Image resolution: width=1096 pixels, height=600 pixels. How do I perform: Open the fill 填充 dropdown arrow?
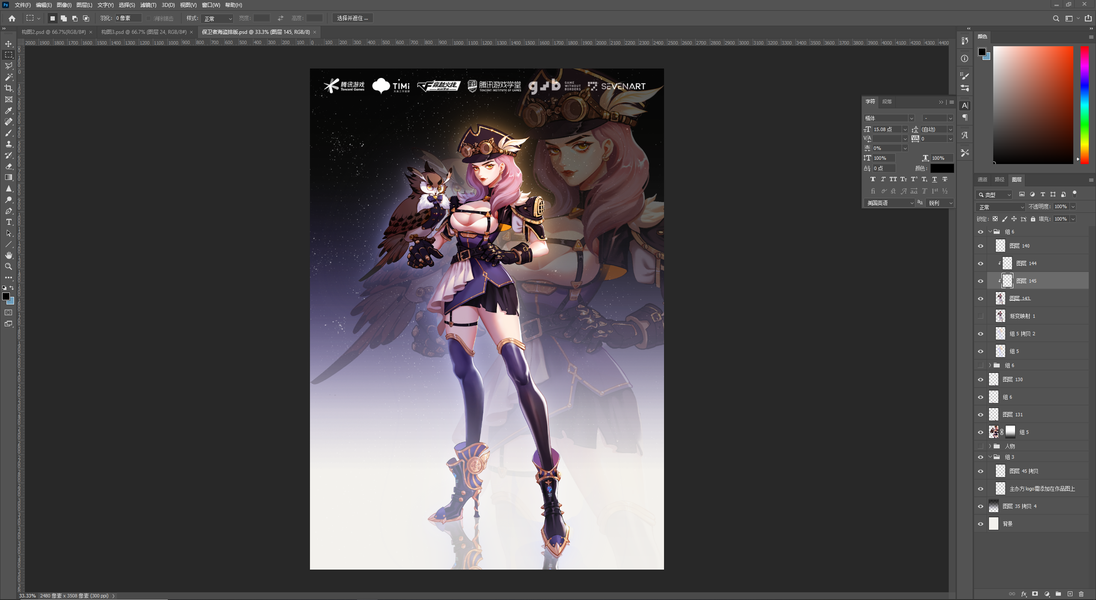[1073, 219]
